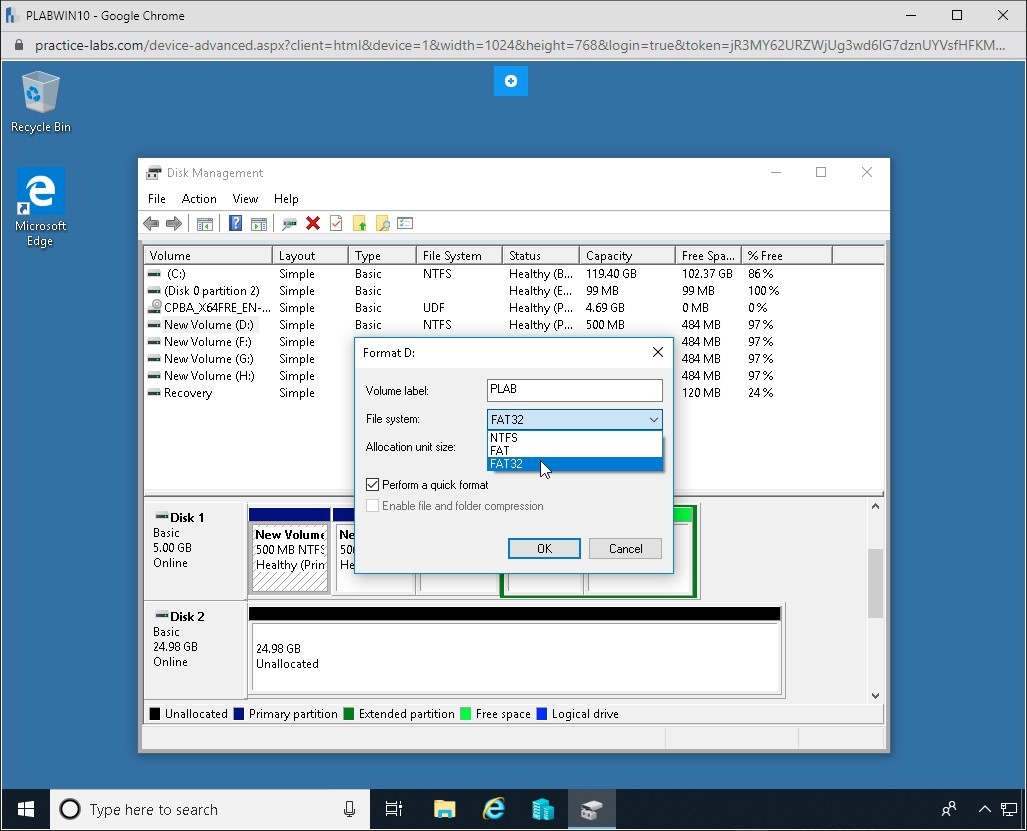Sort by the % Free column header
The image size is (1027, 831).
pyautogui.click(x=787, y=255)
